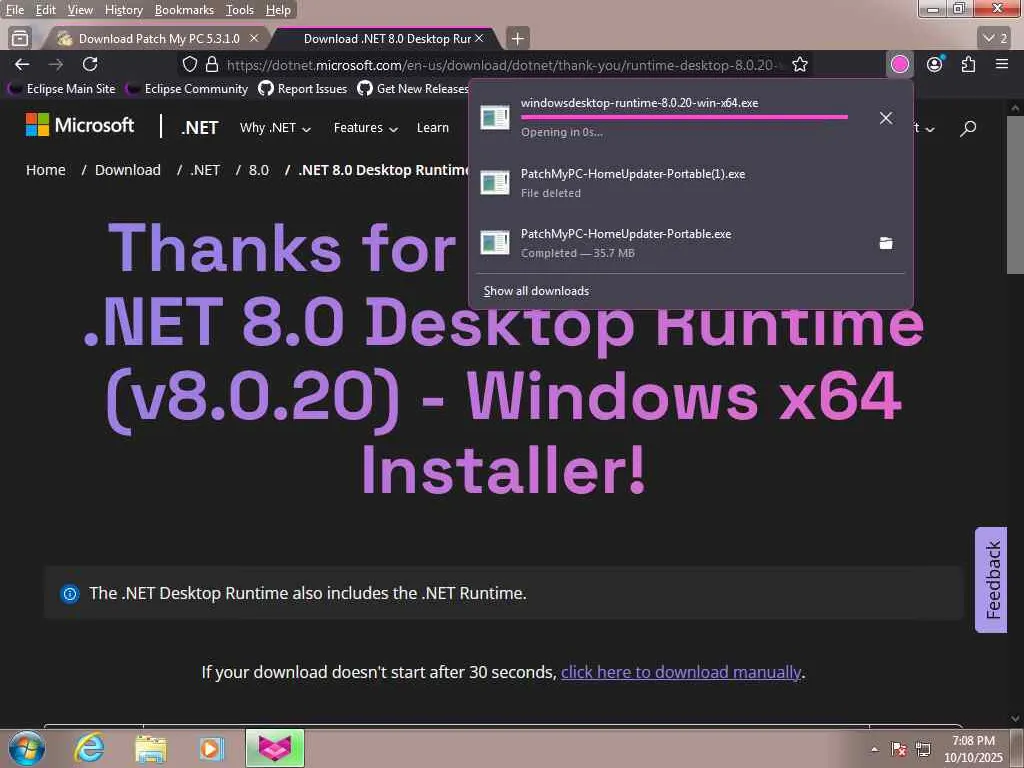Close the Download .NET 8.0 Desktop tab
This screenshot has width=1024, height=768.
click(x=479, y=39)
